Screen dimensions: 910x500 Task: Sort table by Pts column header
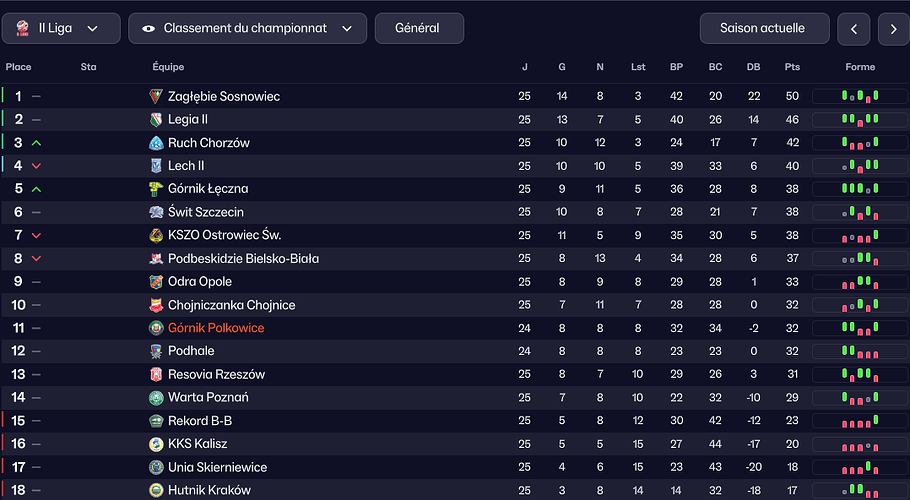793,67
